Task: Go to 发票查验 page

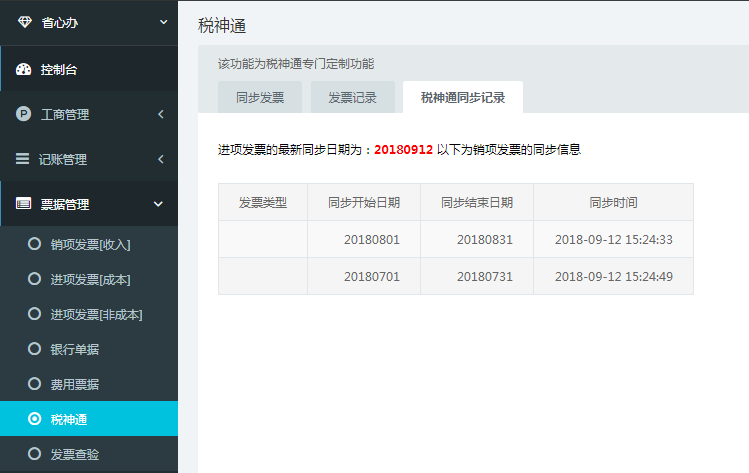Action: click(75, 454)
